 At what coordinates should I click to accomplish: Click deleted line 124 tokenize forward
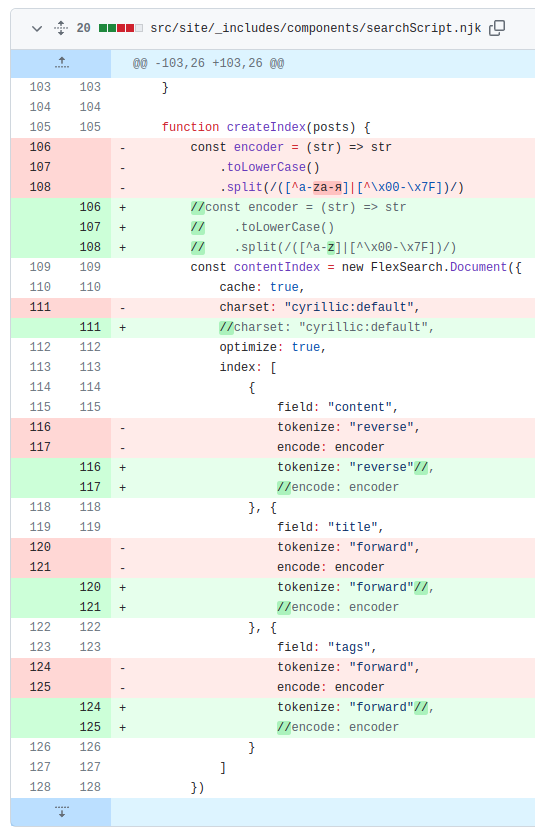pyautogui.click(x=348, y=667)
